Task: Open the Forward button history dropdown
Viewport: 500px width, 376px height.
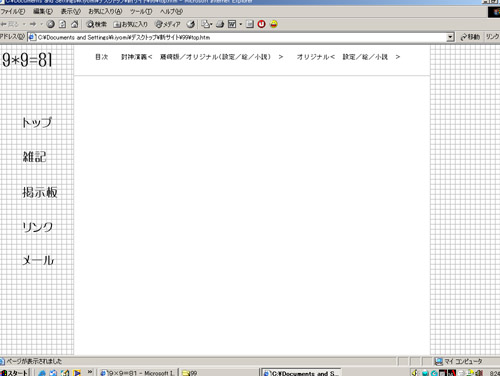Action: click(x=41, y=24)
